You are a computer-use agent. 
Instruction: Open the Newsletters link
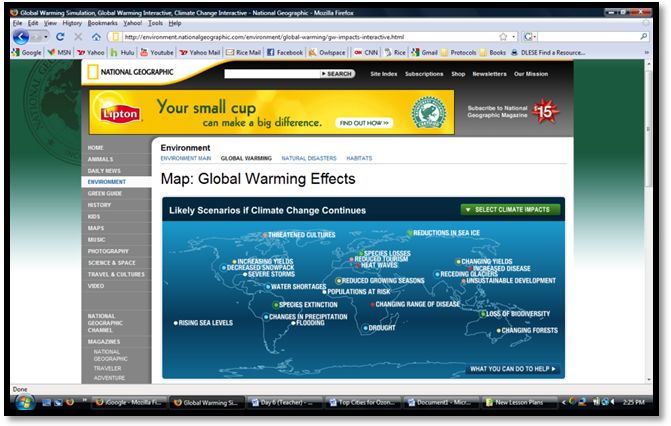point(489,74)
